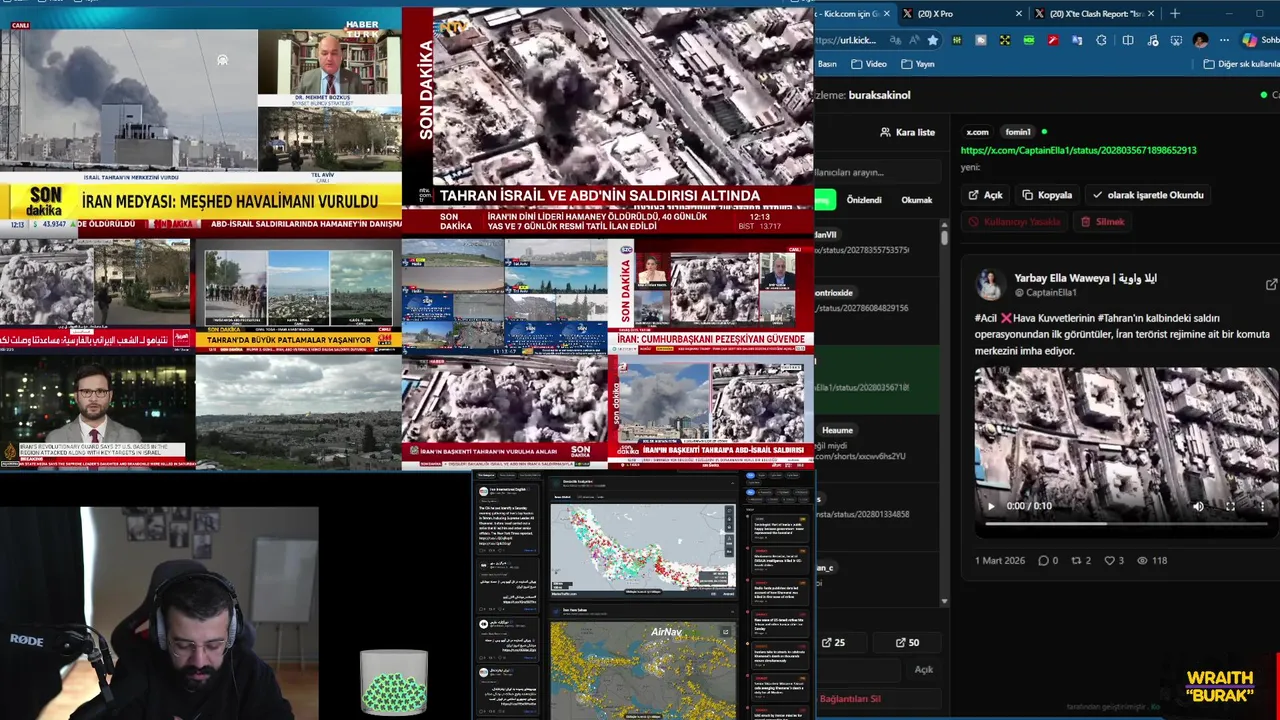Click the CNN Türk Tahran patlamalar tile
This screenshot has height=720, width=1280.
point(298,295)
